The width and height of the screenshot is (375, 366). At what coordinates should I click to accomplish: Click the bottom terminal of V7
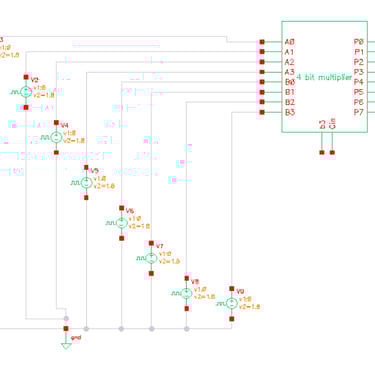pyautogui.click(x=151, y=273)
